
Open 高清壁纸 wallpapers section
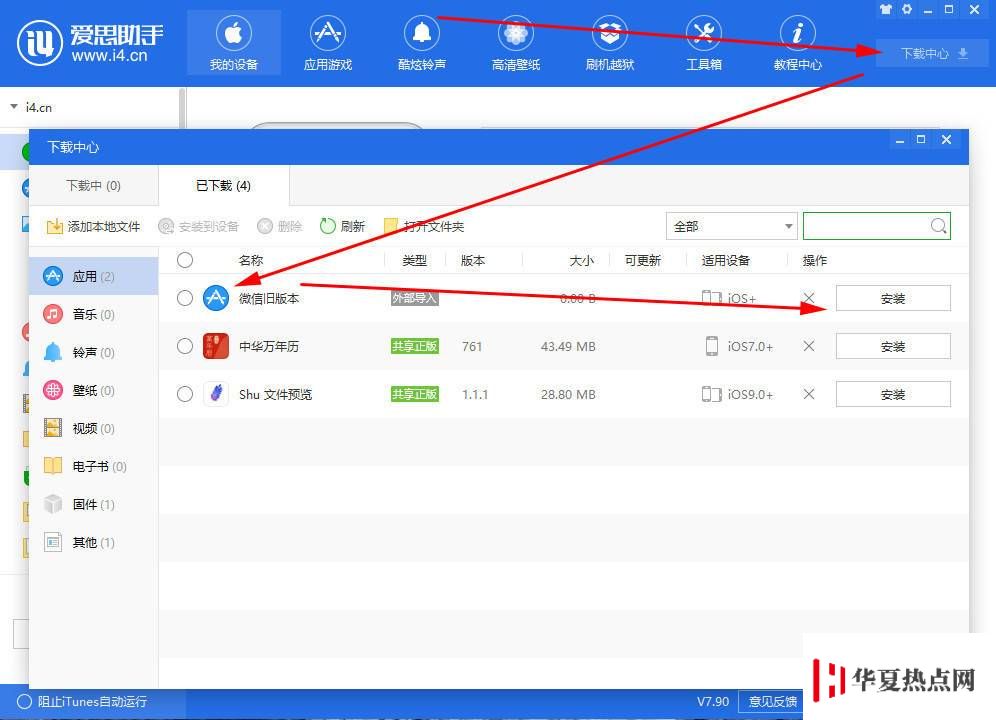516,43
